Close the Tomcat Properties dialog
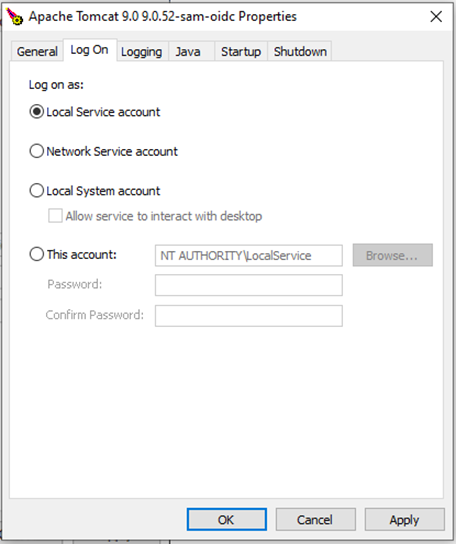The width and height of the screenshot is (456, 544). 436,16
